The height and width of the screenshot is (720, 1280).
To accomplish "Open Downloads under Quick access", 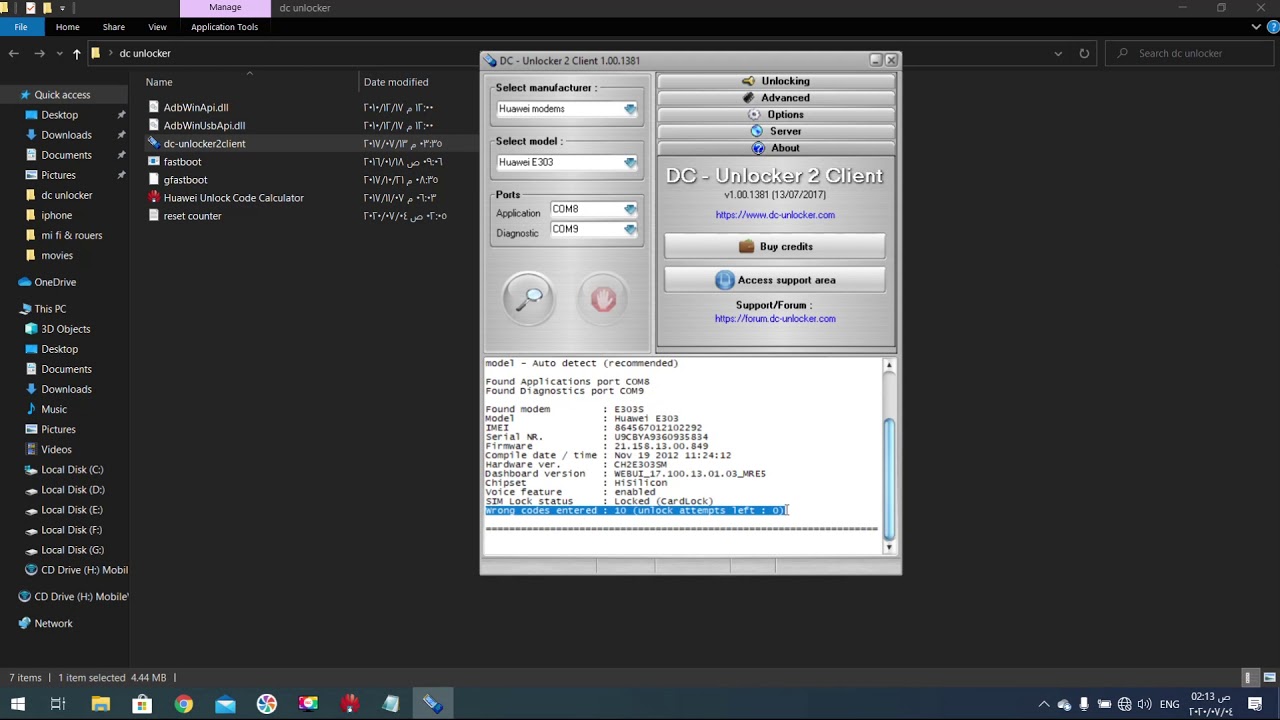I will pyautogui.click(x=66, y=135).
